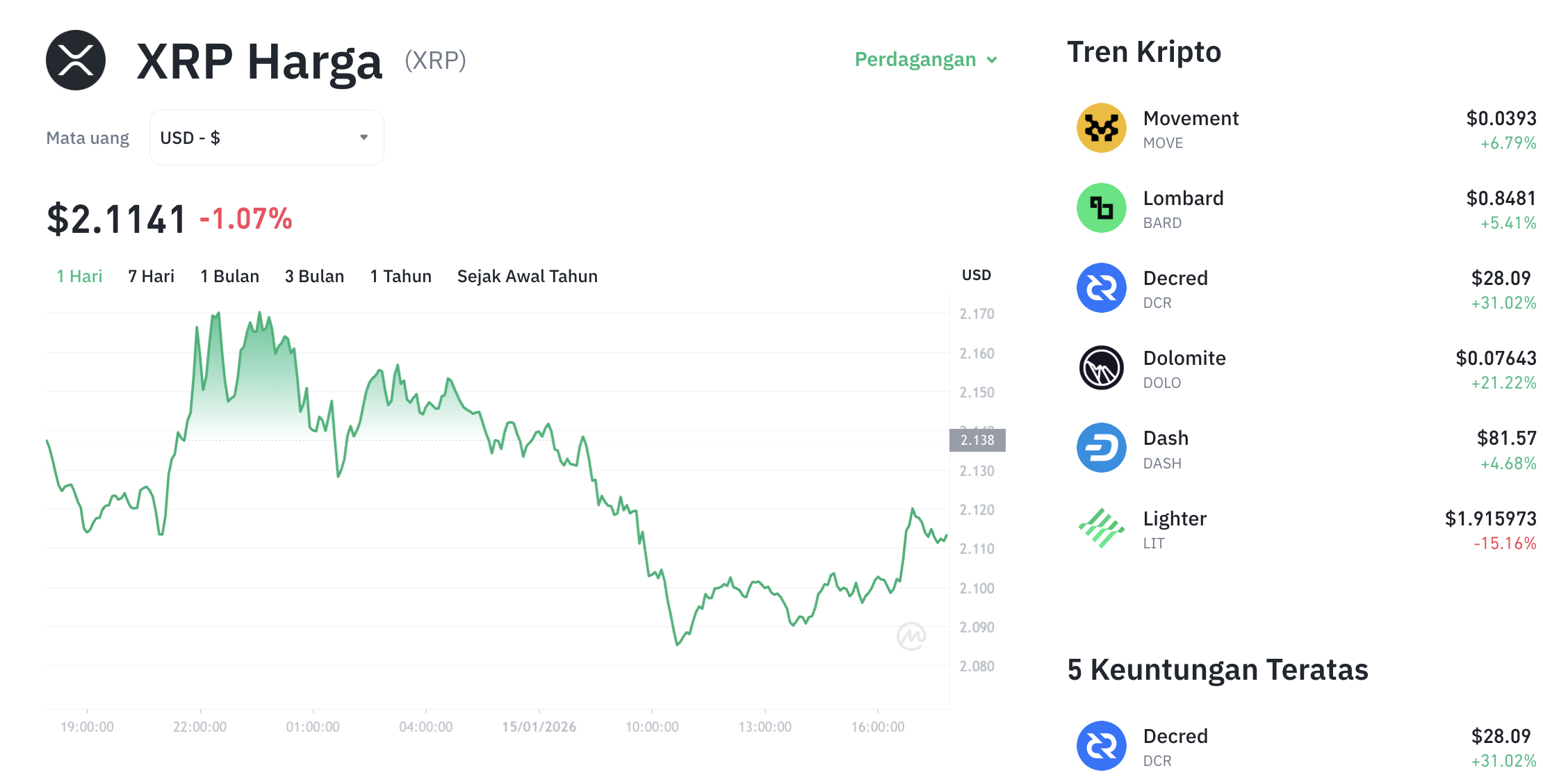This screenshot has width=1543, height=784.
Task: Click the 2.138 price marker on the axis
Action: pos(977,440)
